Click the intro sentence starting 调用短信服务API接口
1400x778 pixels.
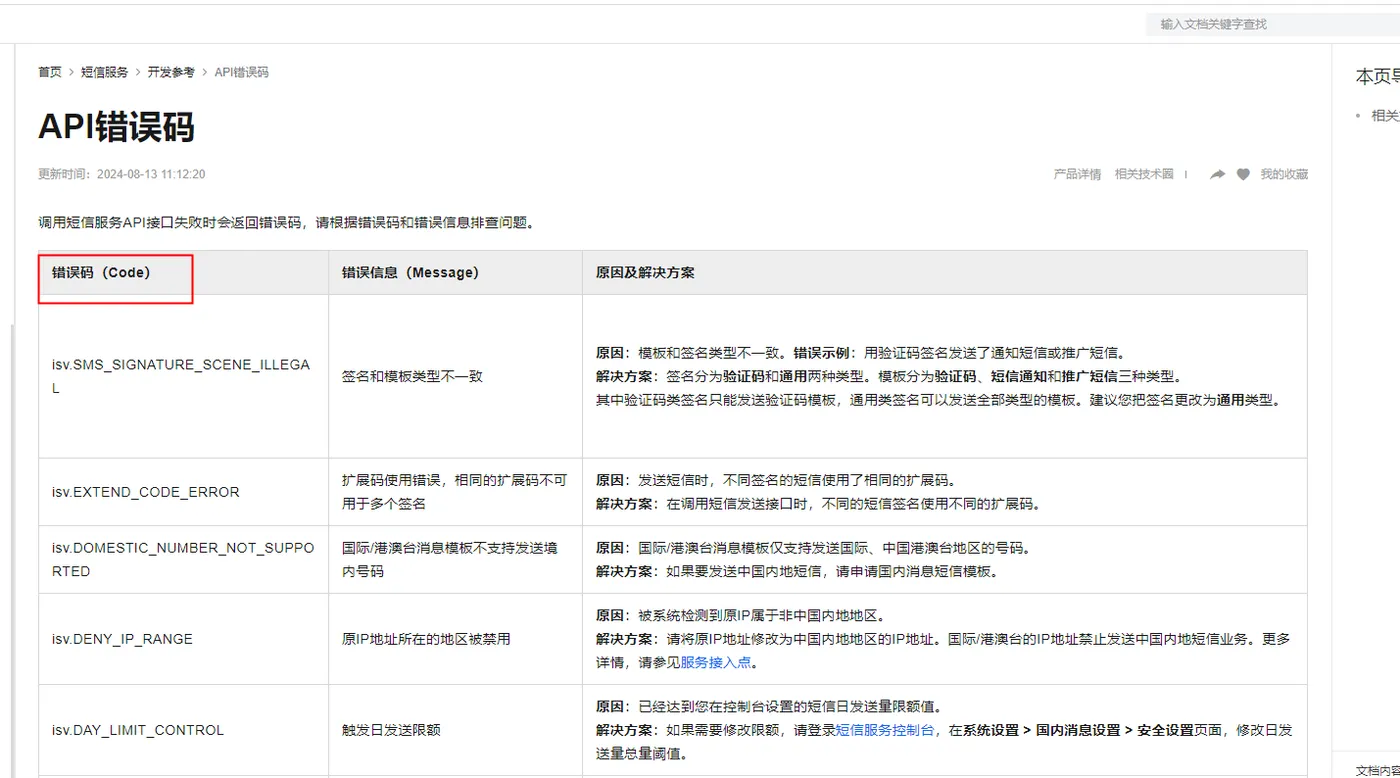tap(286, 222)
